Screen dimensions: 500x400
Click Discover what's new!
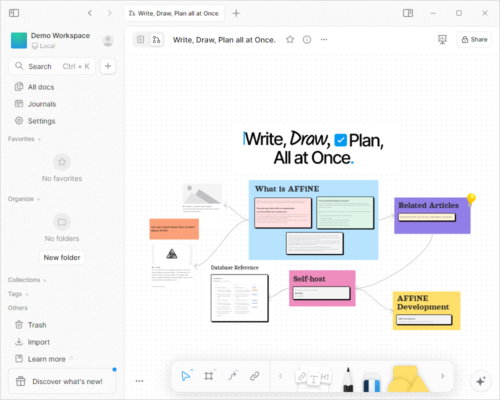62,381
